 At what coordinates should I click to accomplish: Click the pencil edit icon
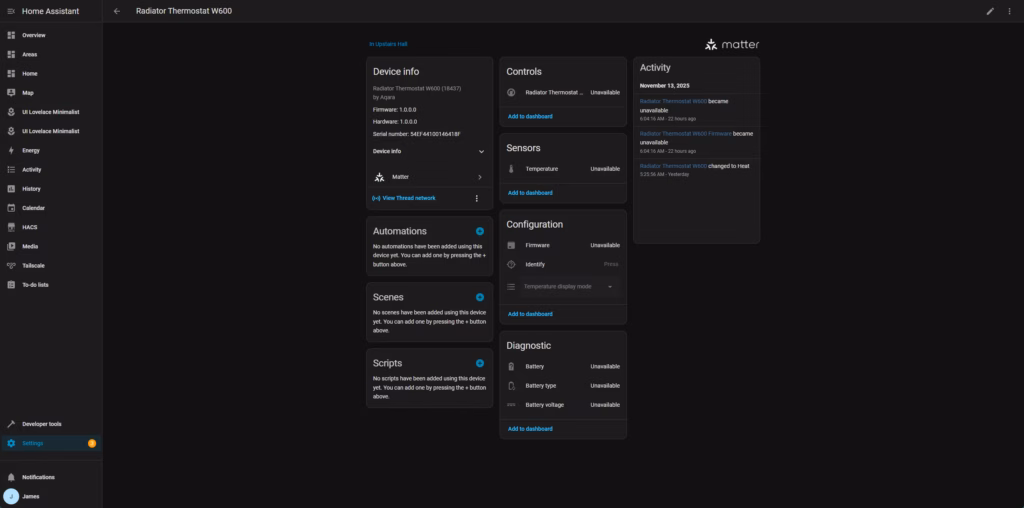(x=990, y=11)
